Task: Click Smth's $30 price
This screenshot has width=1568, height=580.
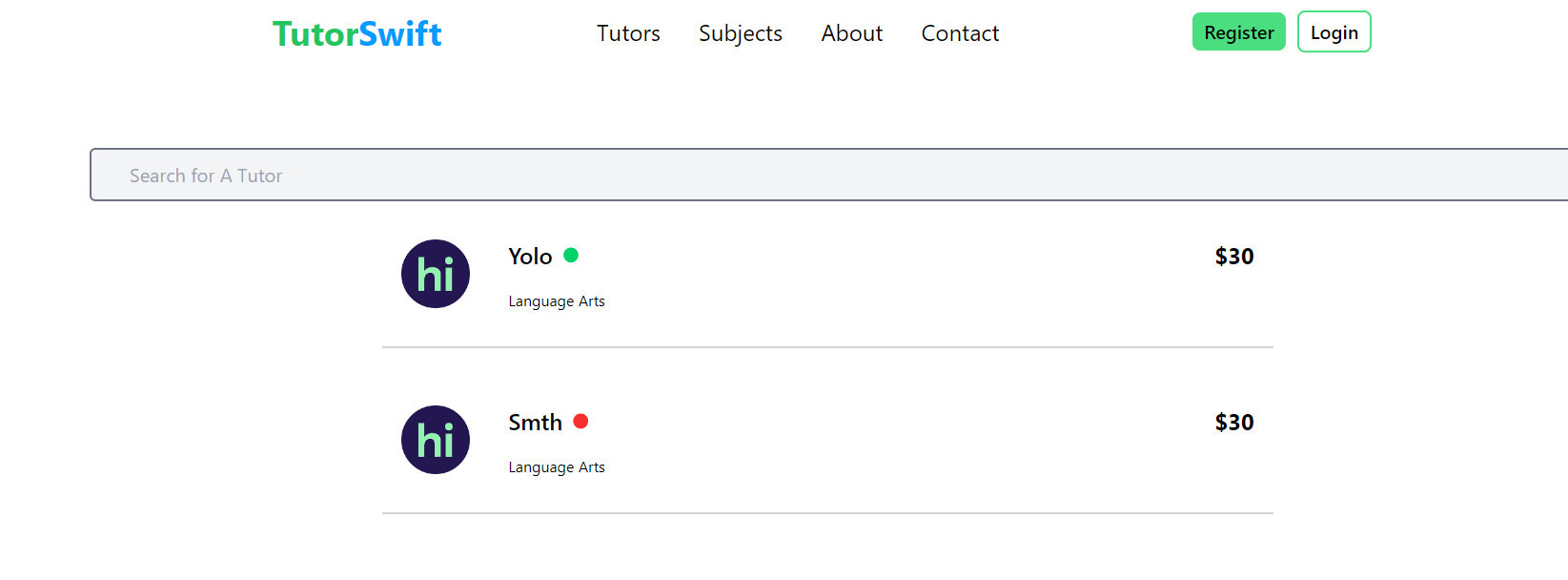Action: 1233,423
